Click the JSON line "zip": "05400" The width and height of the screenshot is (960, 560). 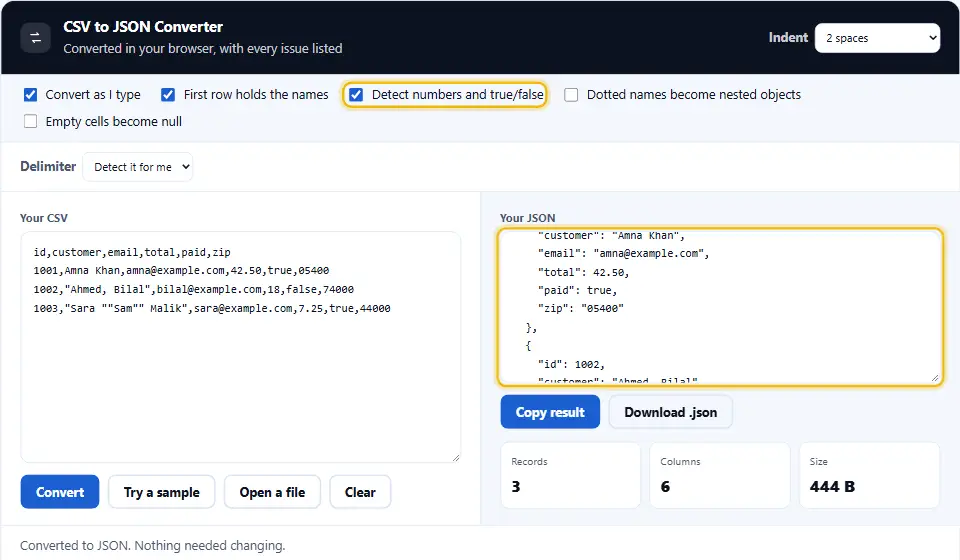click(580, 308)
